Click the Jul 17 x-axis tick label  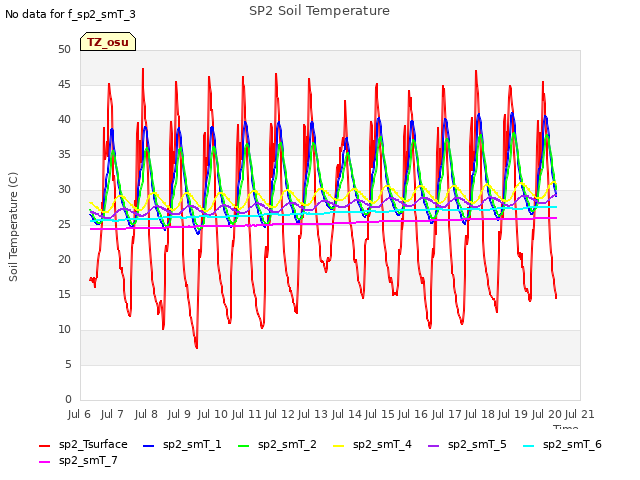446,414
